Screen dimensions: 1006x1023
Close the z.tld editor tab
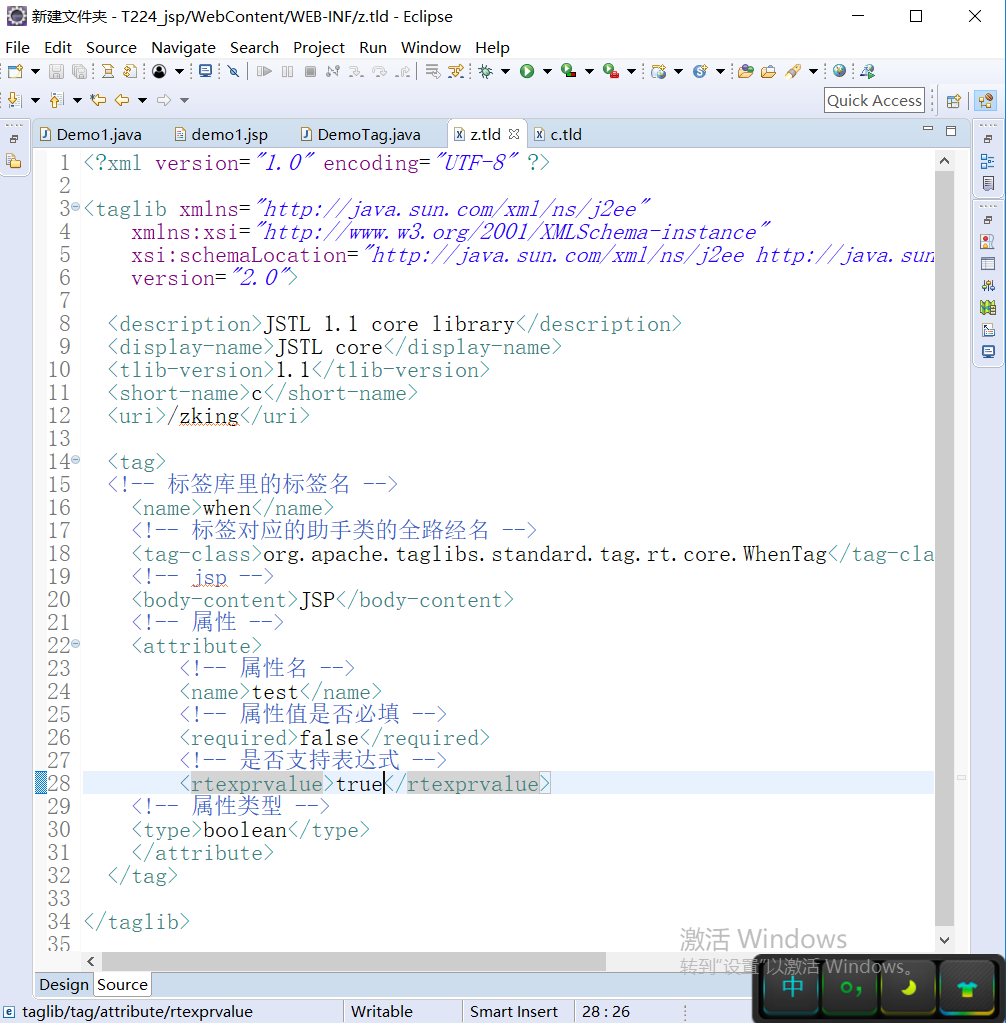514,134
